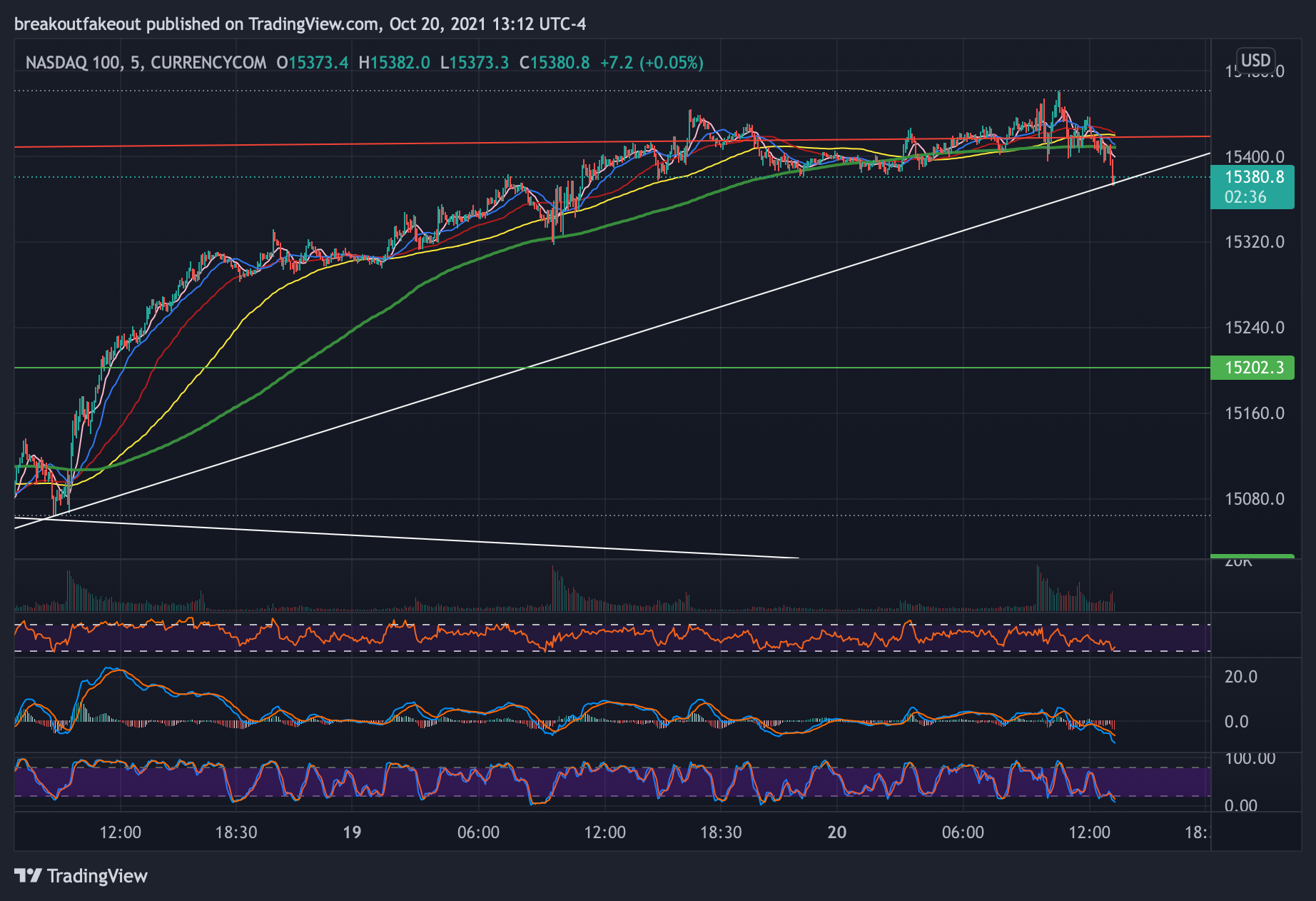Click the 15160.0 price axis label
The width and height of the screenshot is (1316, 901).
click(1254, 413)
